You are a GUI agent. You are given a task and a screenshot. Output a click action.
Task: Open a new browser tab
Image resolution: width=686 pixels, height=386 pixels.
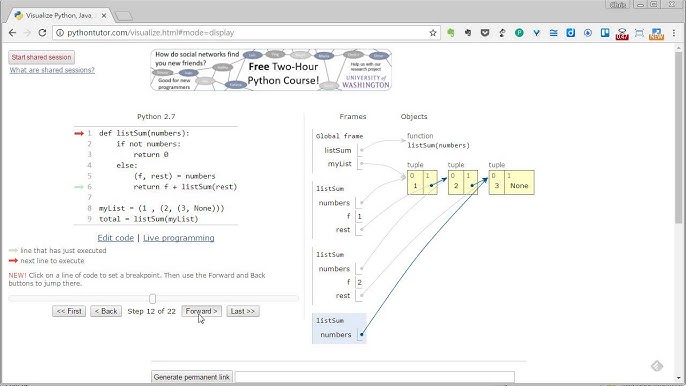point(124,16)
